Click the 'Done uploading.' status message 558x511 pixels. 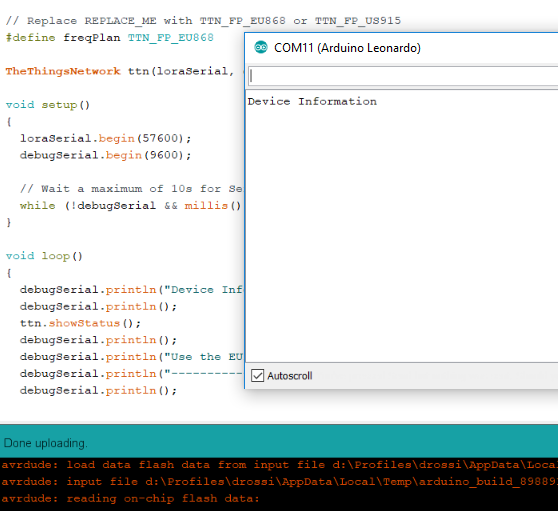tap(45, 443)
